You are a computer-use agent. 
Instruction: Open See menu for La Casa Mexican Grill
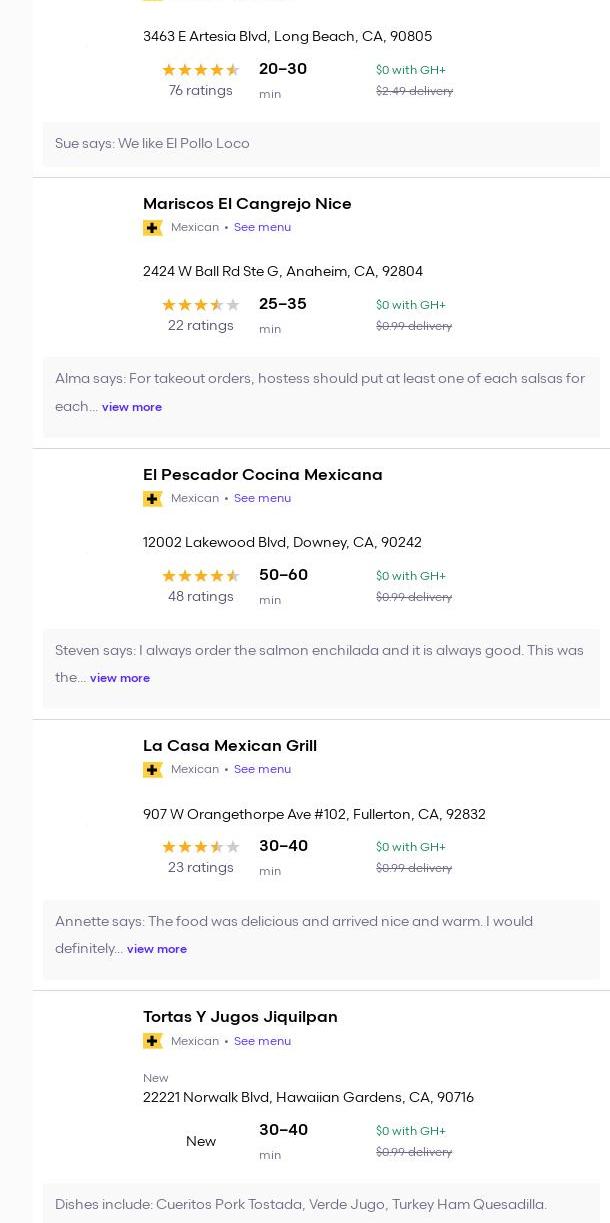point(262,770)
